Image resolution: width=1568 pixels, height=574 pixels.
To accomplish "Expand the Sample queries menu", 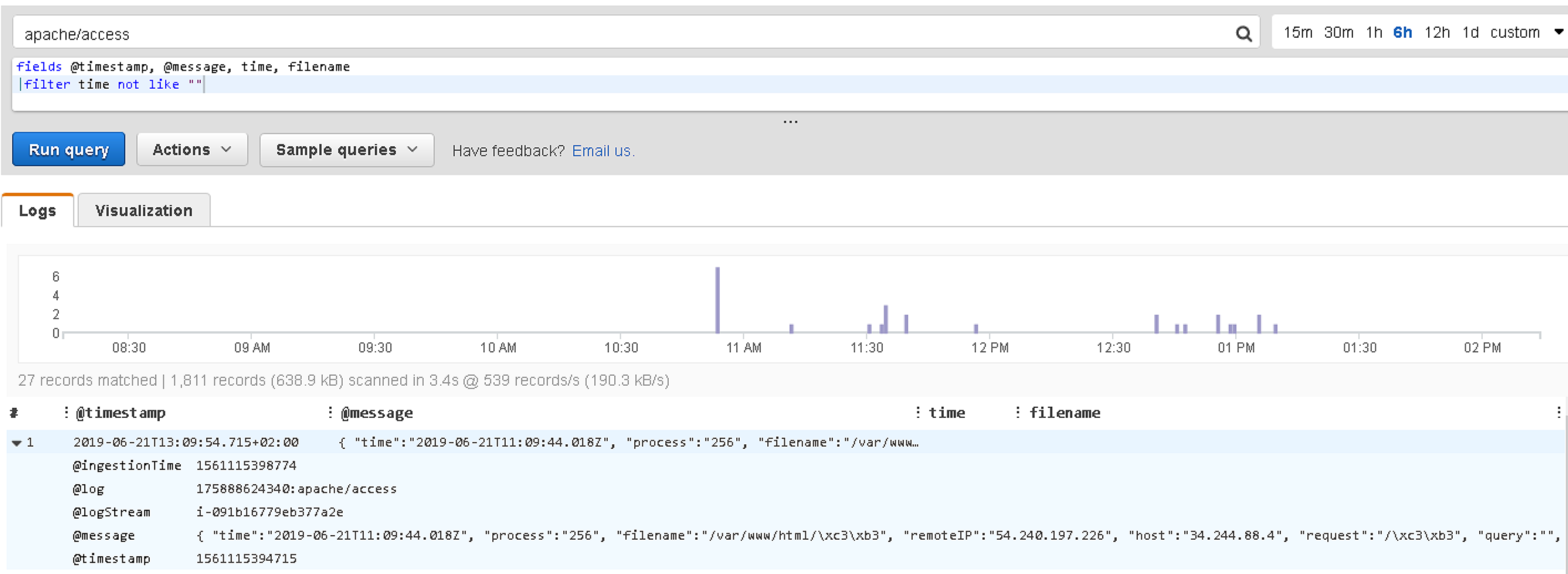I will coord(347,150).
